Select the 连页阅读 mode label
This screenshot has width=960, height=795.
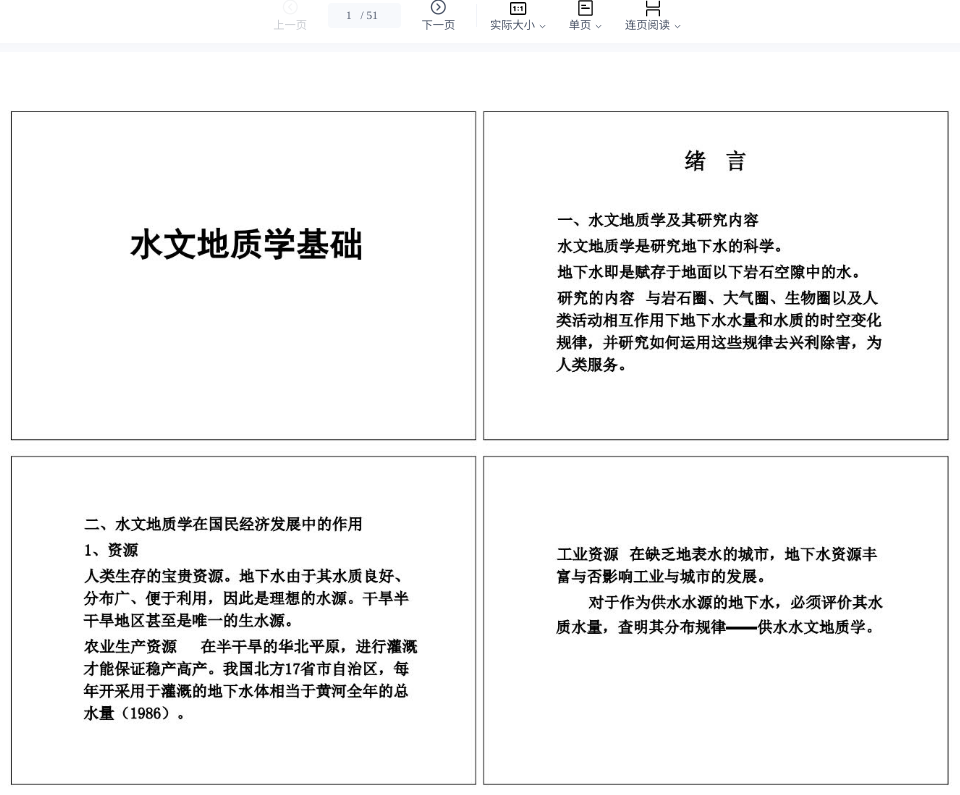point(647,25)
